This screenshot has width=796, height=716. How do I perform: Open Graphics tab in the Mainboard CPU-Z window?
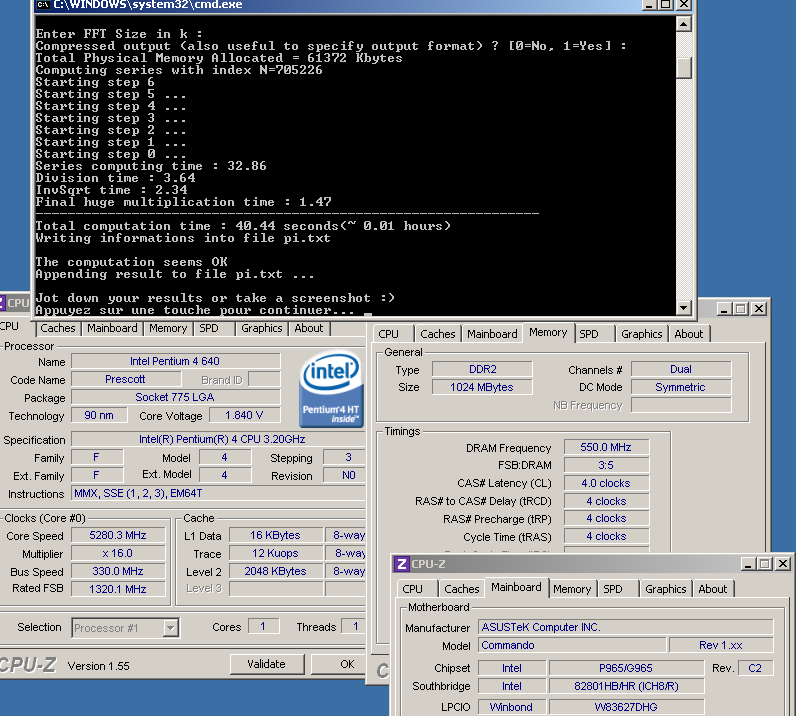tap(666, 589)
